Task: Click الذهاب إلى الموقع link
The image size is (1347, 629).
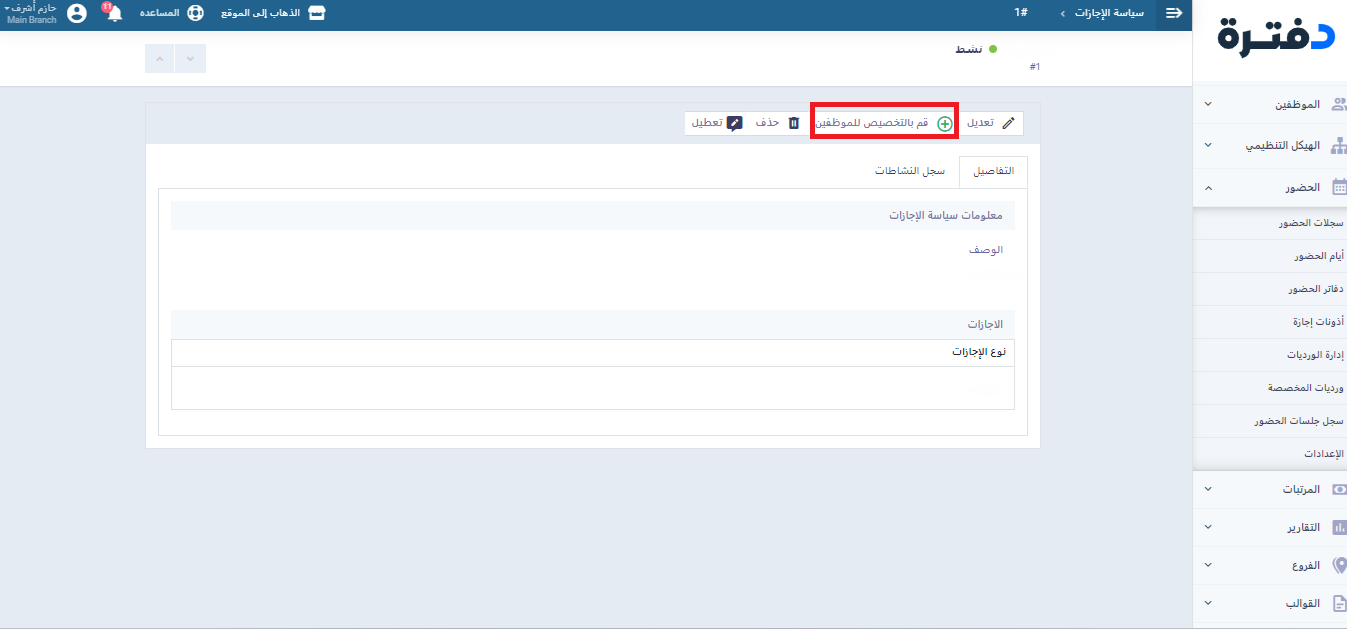Action: point(261,13)
